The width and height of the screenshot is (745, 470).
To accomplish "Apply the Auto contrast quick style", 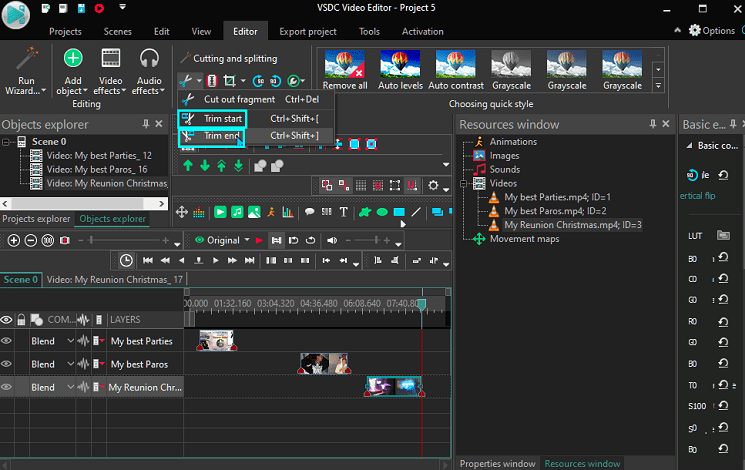I will pyautogui.click(x=456, y=70).
